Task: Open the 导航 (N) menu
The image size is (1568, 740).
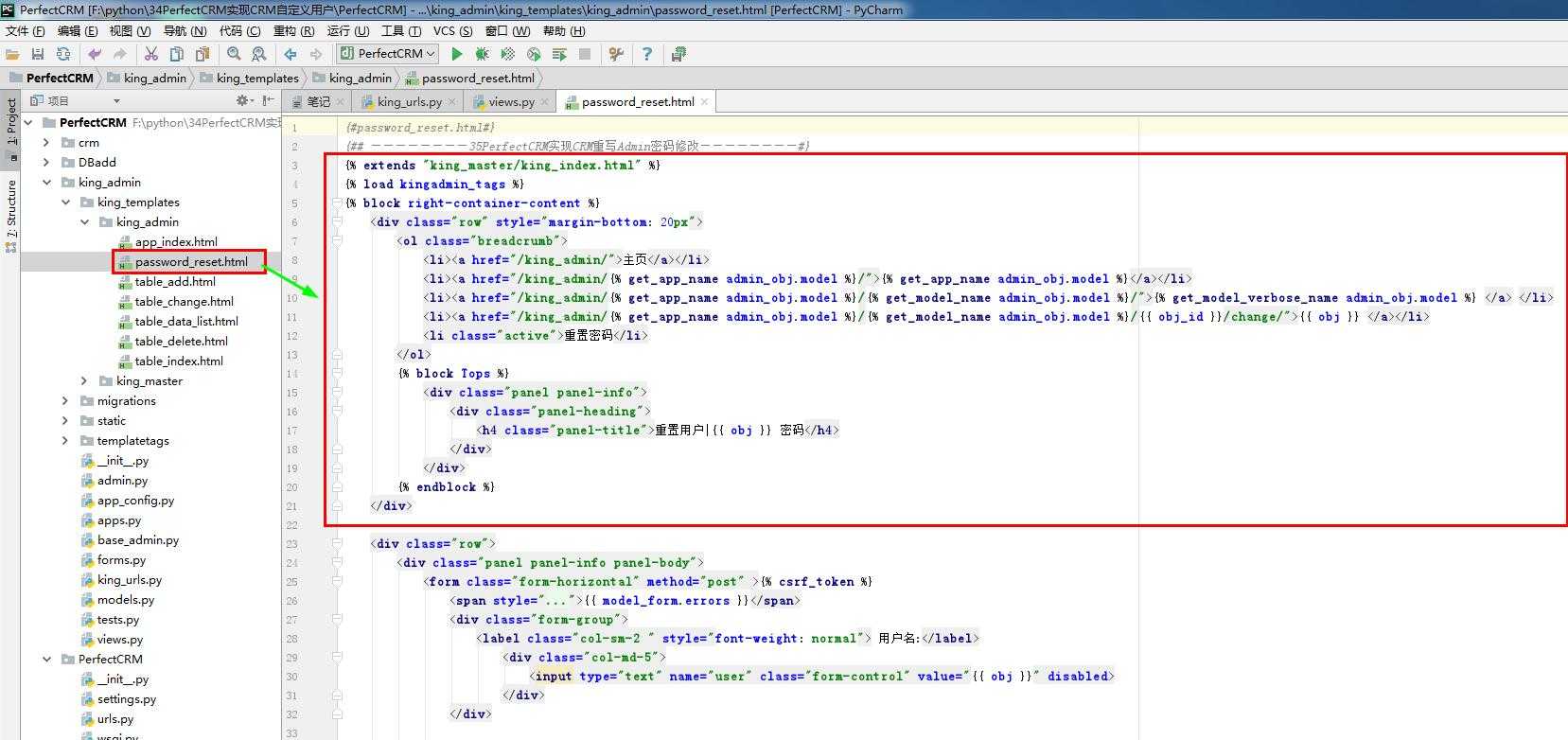Action: click(x=185, y=31)
